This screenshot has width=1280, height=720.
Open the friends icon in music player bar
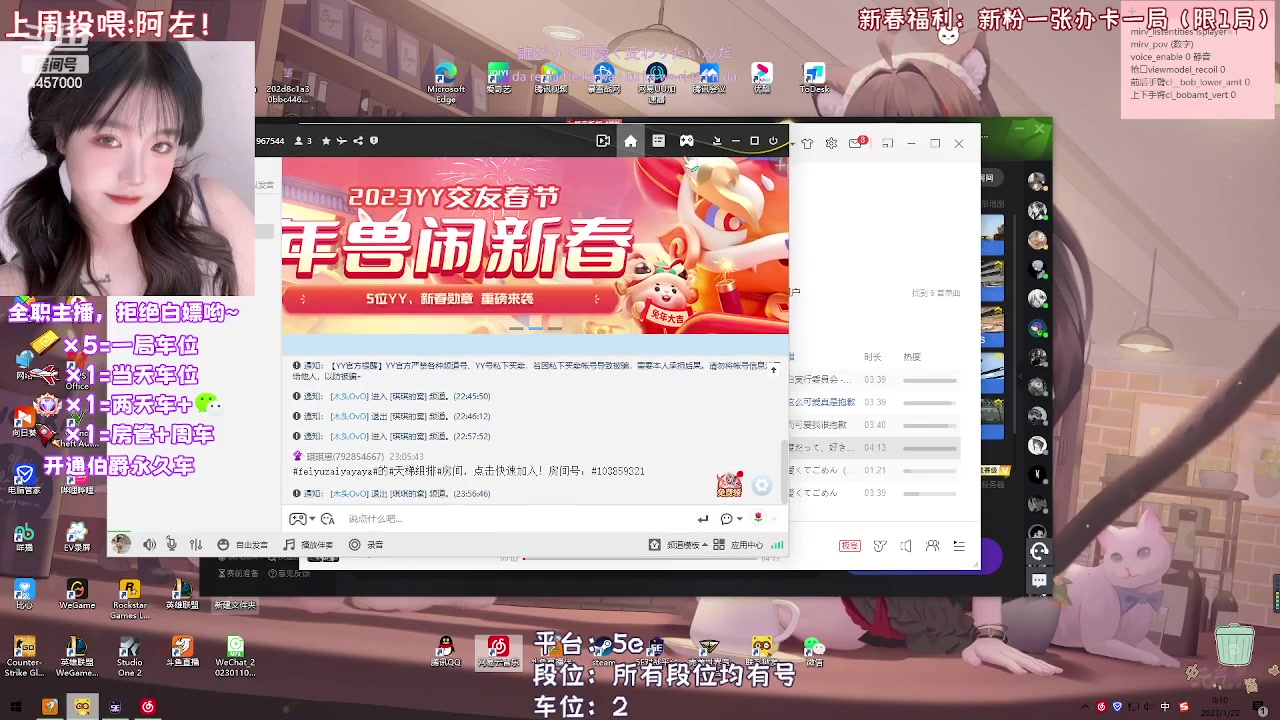[933, 546]
